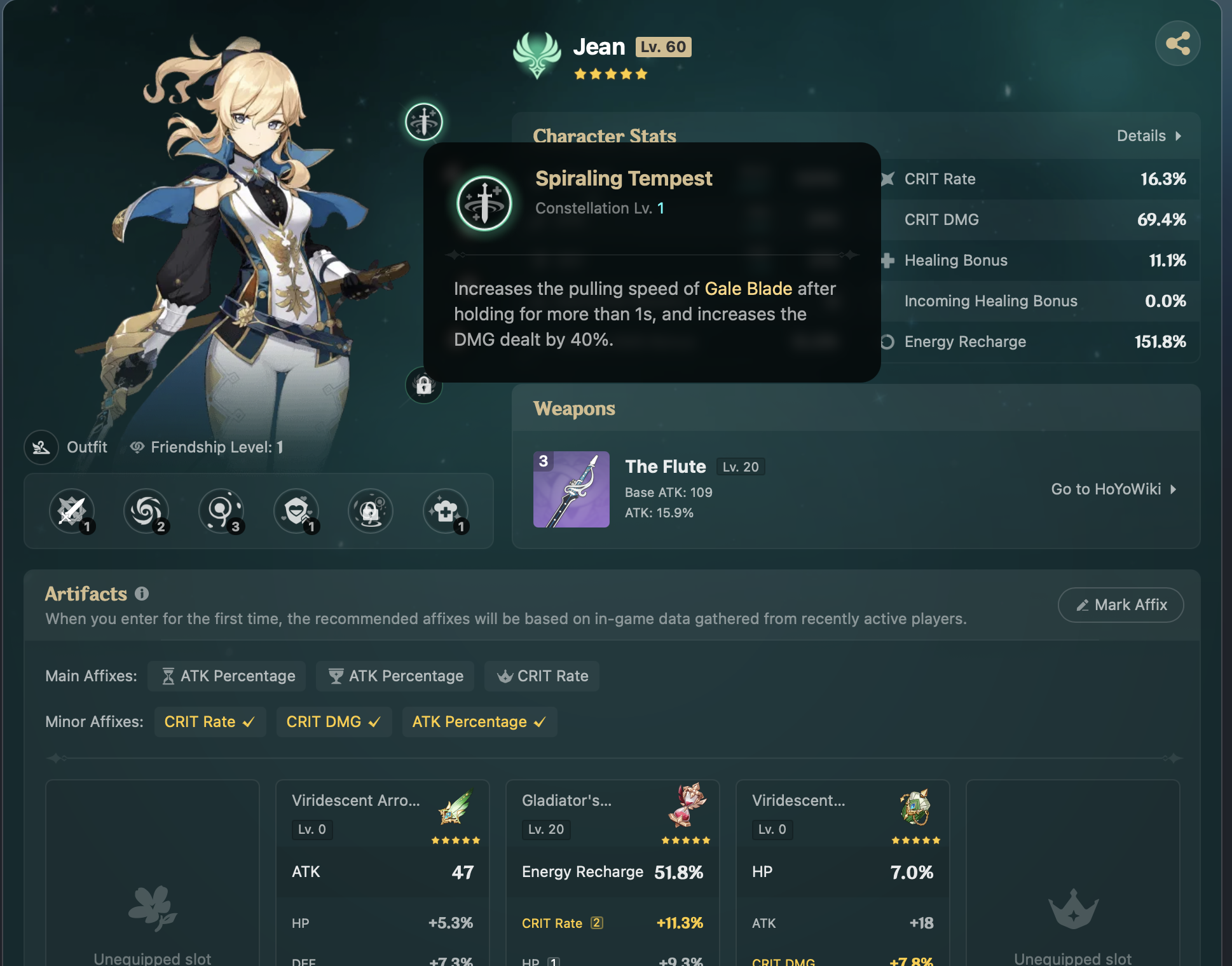Click the Mark Affix button
The width and height of the screenshot is (1232, 966).
pos(1121,605)
